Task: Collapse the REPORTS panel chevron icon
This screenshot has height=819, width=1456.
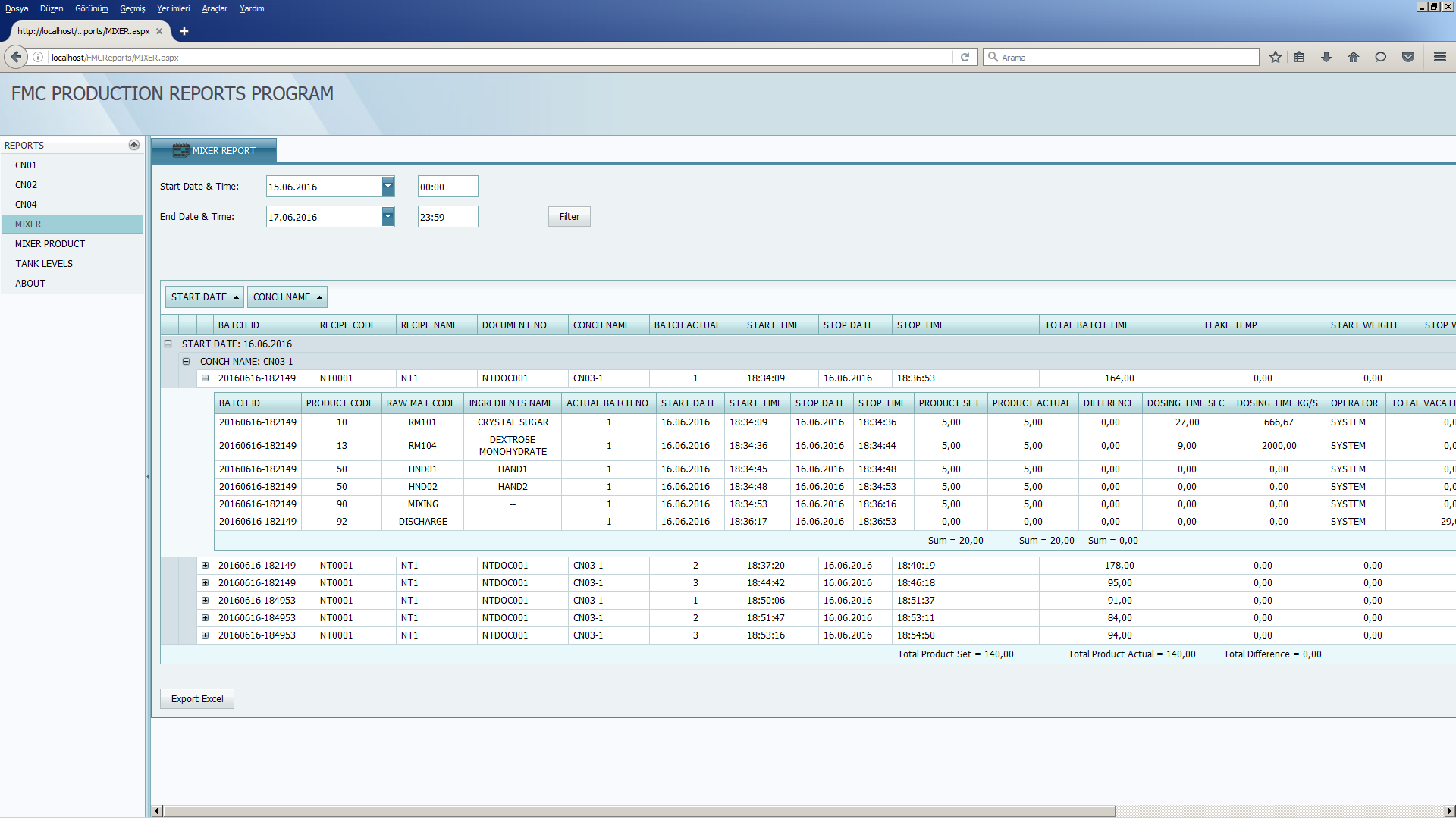Action: [x=134, y=145]
